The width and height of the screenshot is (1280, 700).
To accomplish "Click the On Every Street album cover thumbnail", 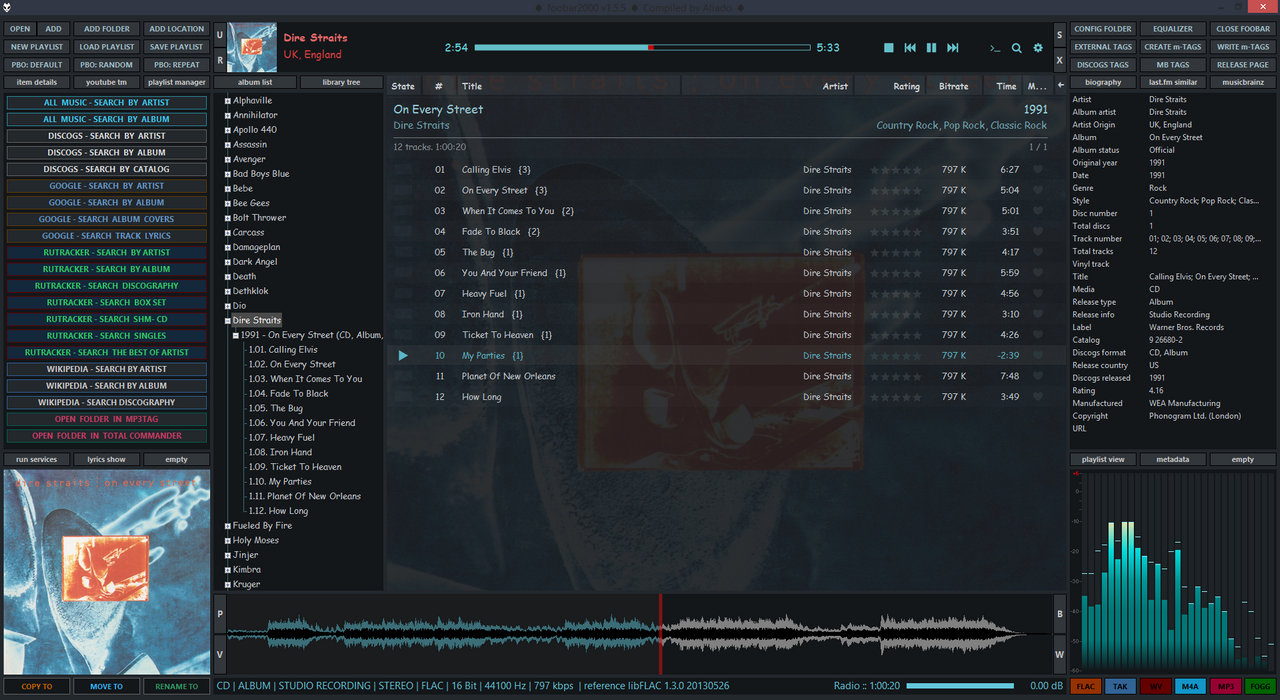I will pyautogui.click(x=107, y=571).
